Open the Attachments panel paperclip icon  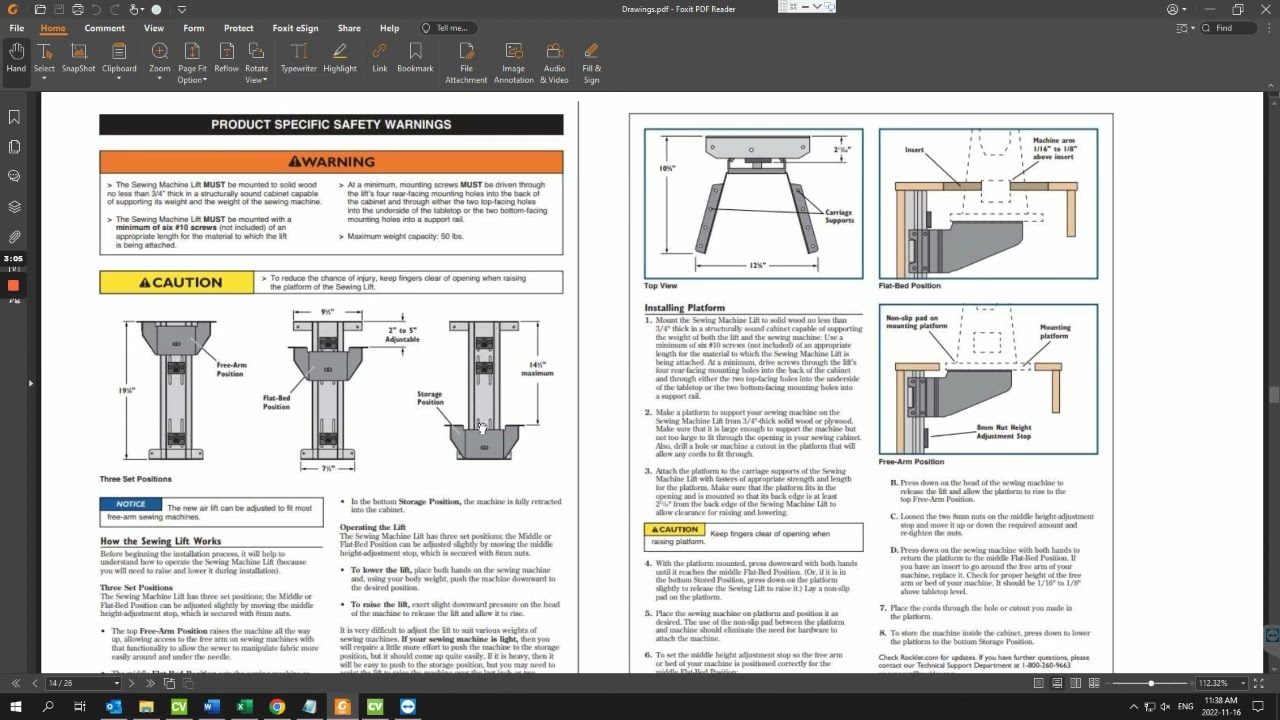point(14,237)
